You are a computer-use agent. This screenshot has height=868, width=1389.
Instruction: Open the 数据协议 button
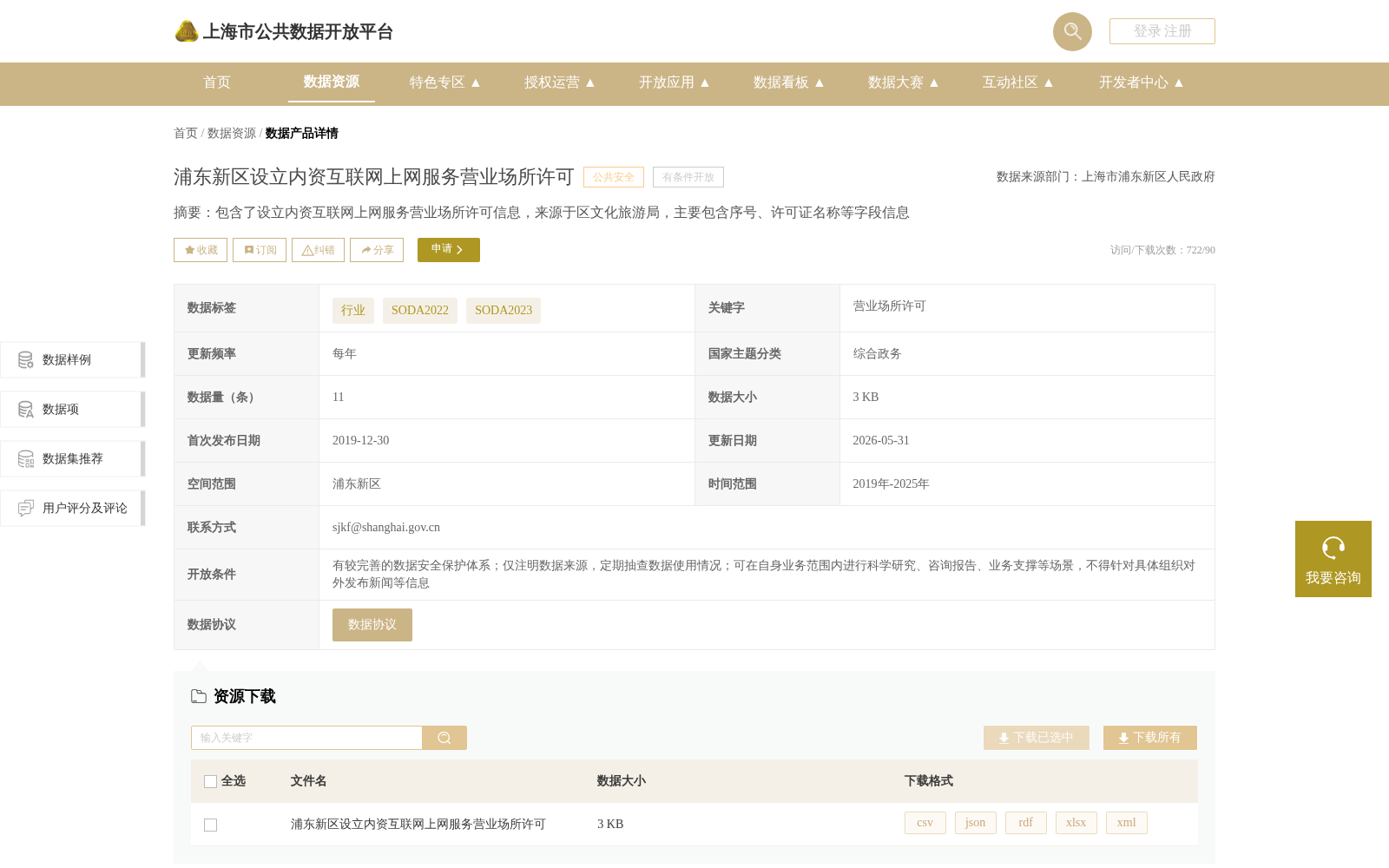point(372,625)
